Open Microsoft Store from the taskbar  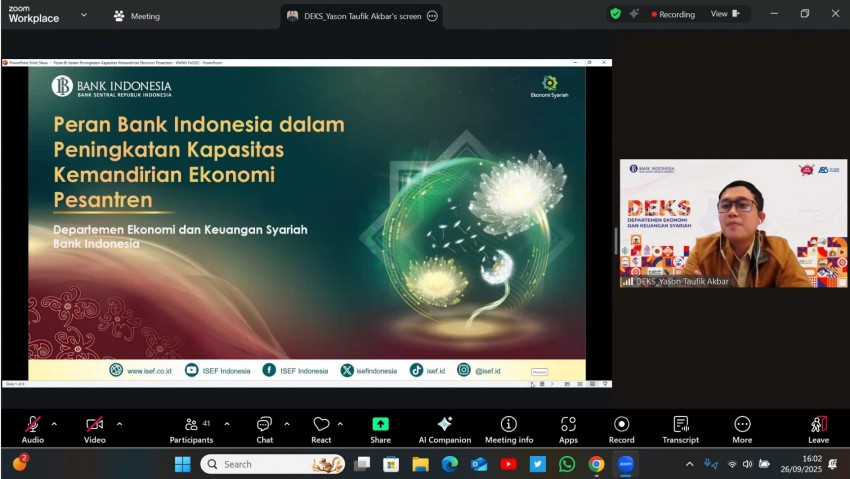pyautogui.click(x=391, y=464)
